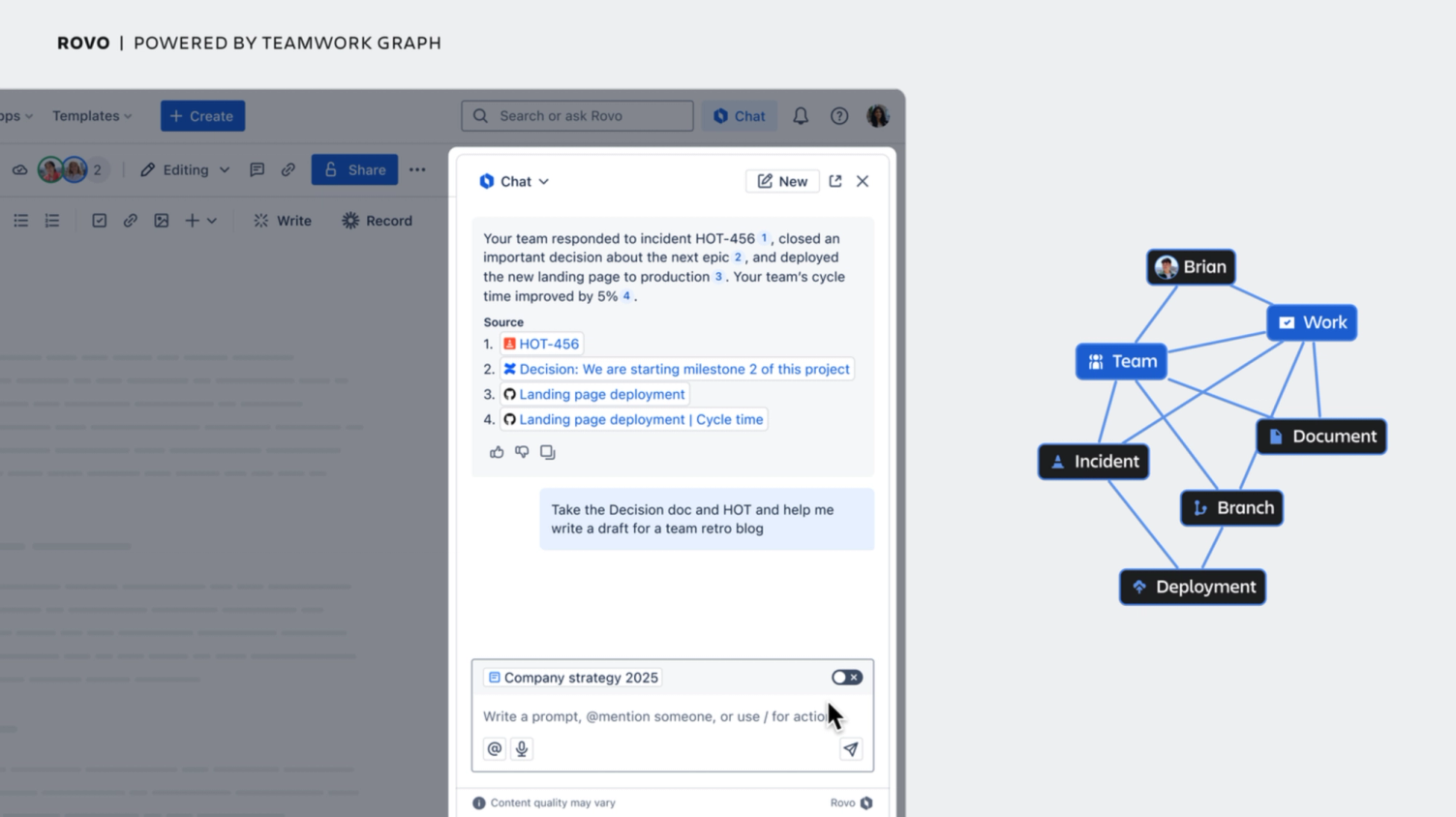Insert an action item checkbox

[99, 221]
